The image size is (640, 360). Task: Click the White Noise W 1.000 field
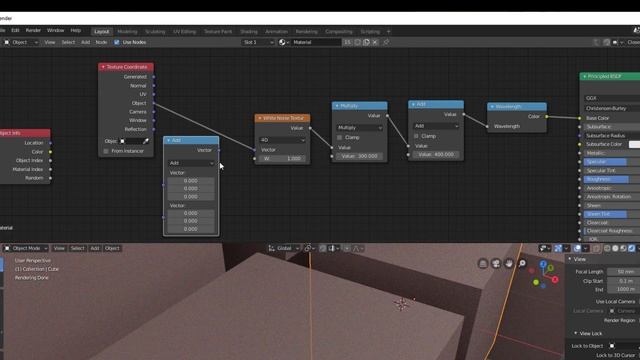pos(282,158)
